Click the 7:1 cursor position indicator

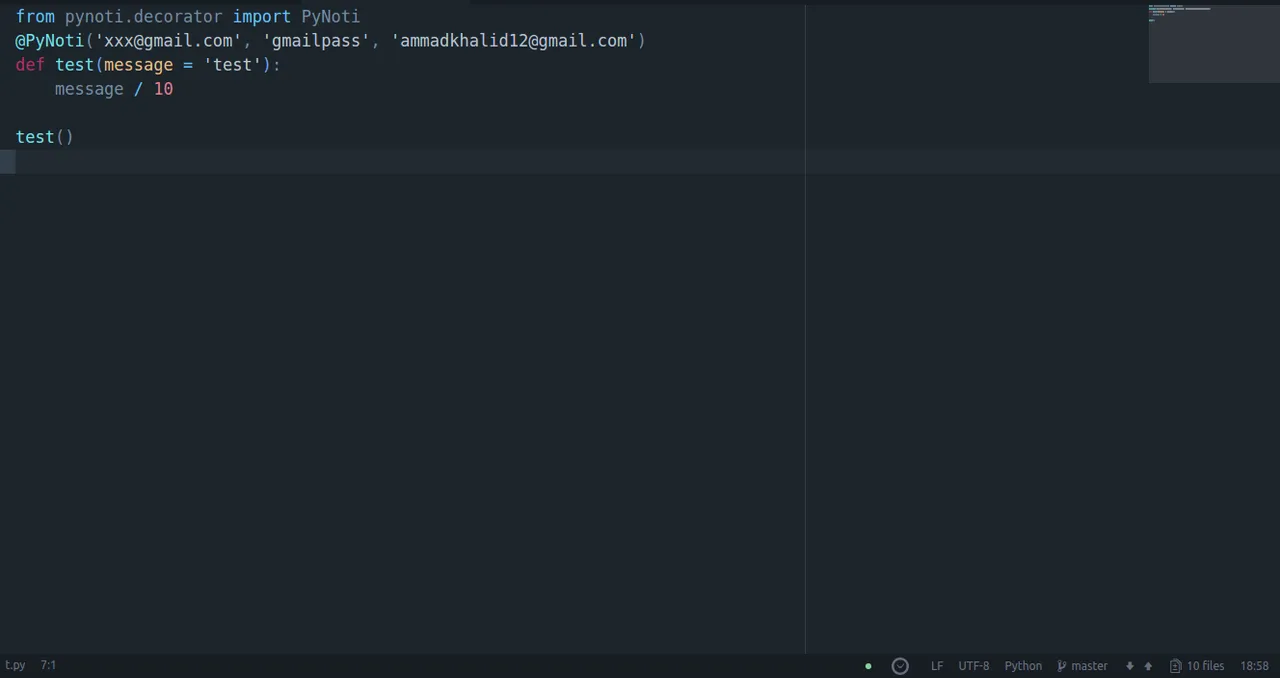48,665
